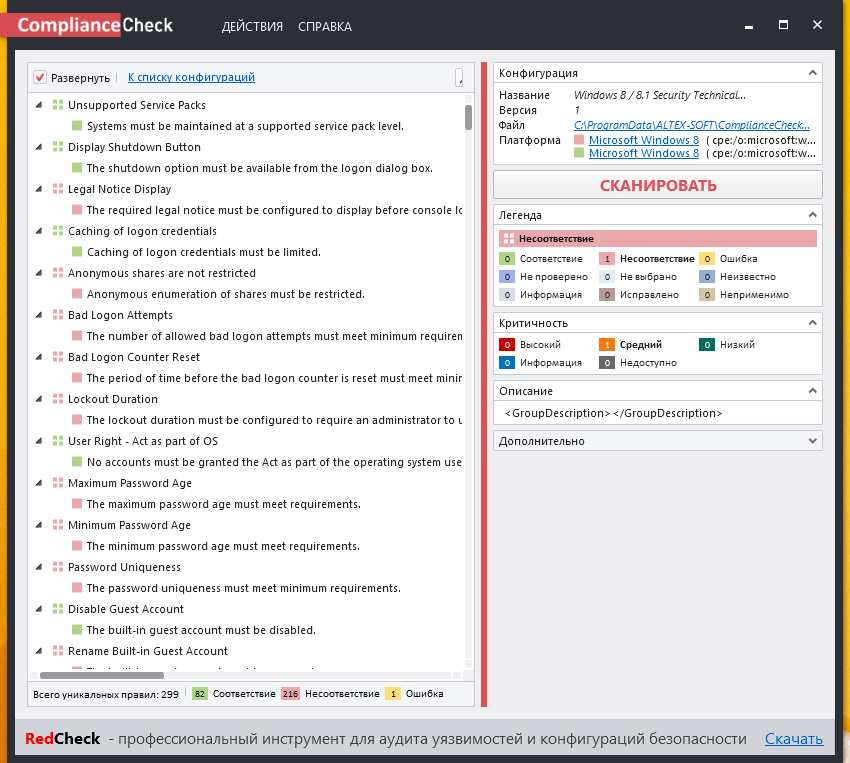Collapse the Легенда panel
The width and height of the screenshot is (850, 763).
pyautogui.click(x=812, y=215)
